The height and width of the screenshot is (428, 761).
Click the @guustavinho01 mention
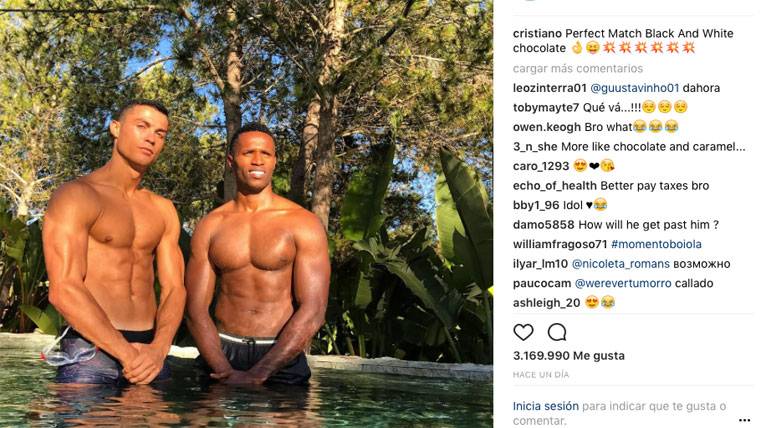pyautogui.click(x=634, y=88)
